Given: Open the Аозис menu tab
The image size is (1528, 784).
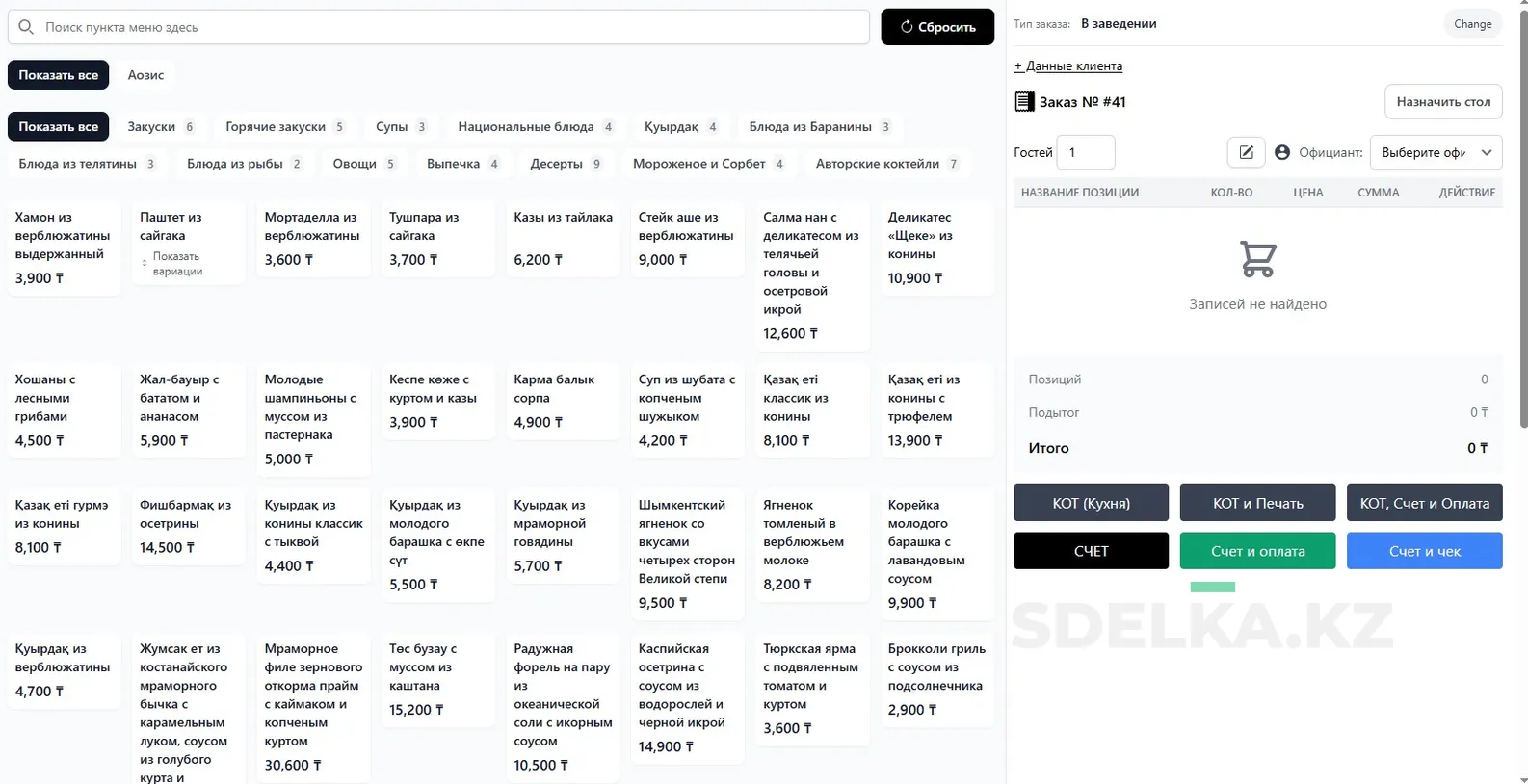Looking at the screenshot, I should (x=145, y=75).
